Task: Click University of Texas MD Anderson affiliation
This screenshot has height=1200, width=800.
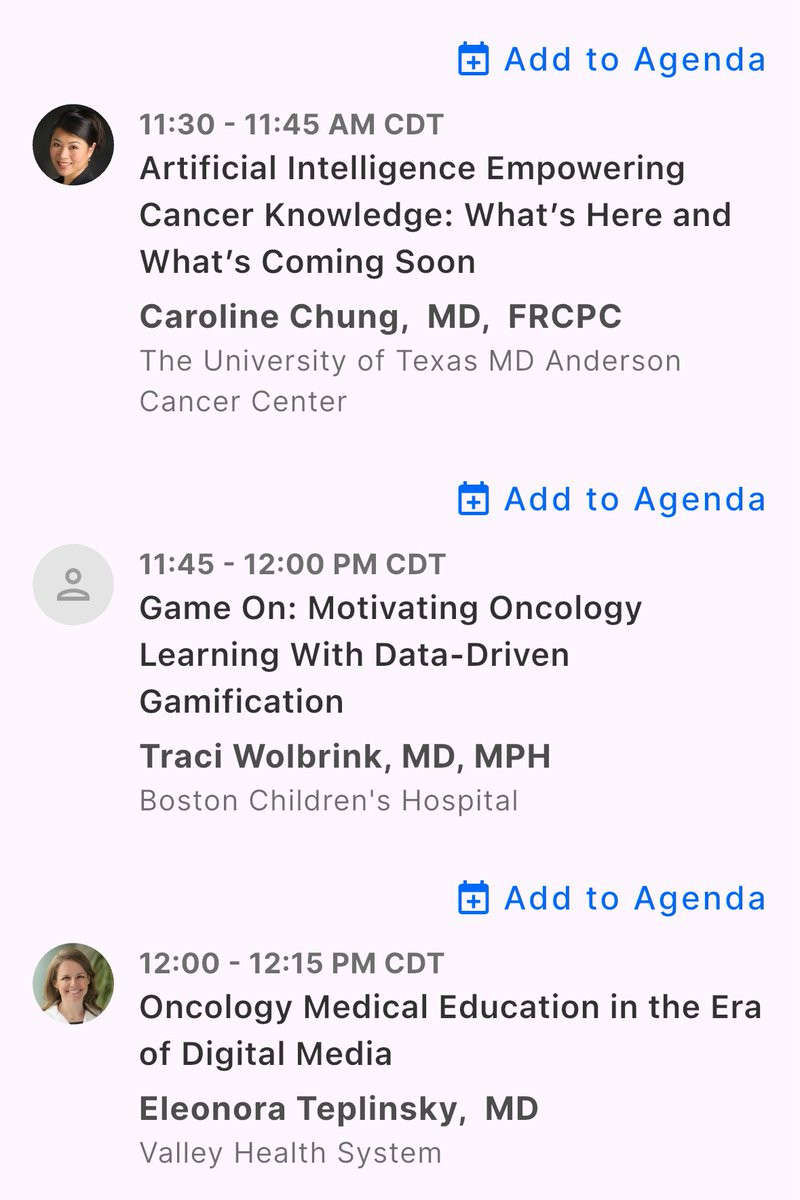Action: 410,381
